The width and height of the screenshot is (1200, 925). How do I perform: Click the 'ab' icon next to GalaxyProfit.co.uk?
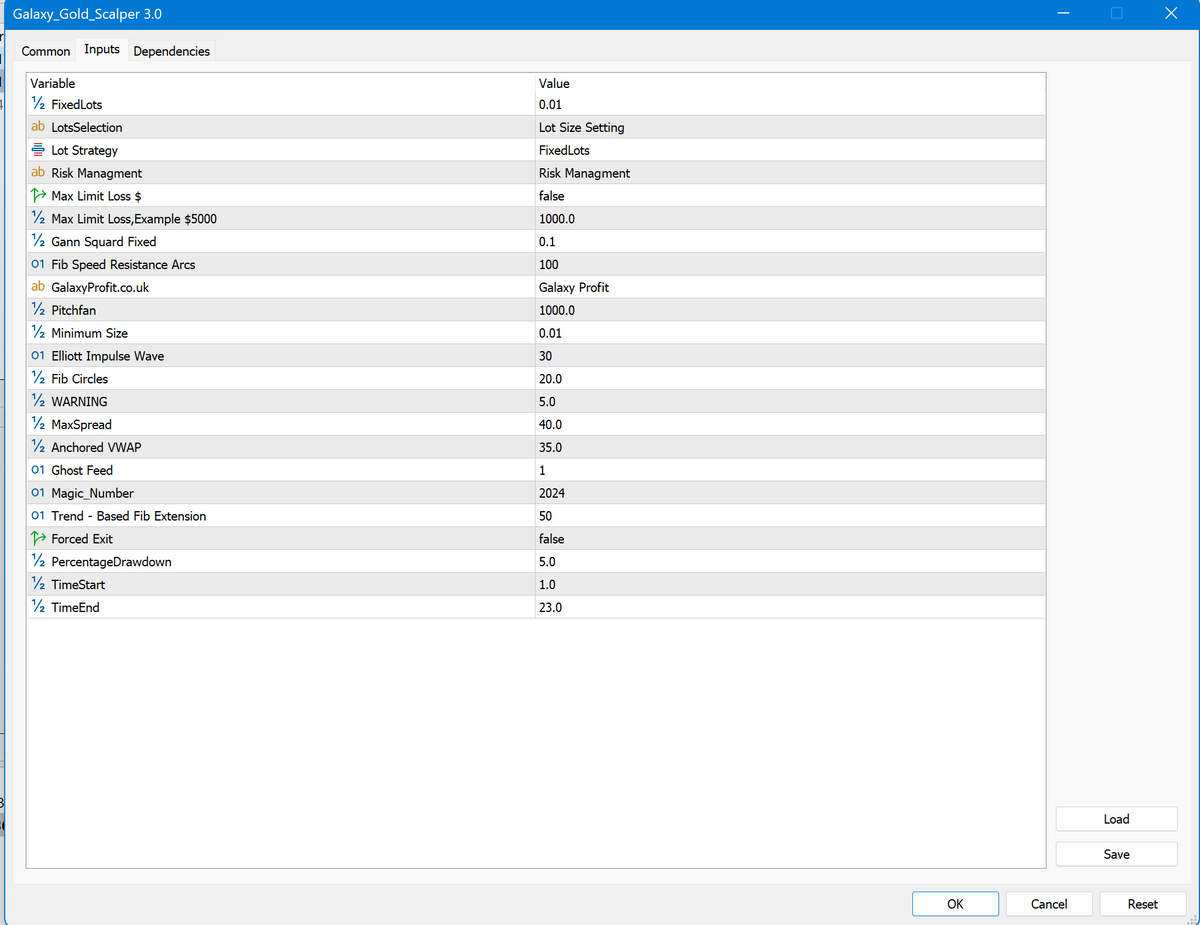pyautogui.click(x=38, y=287)
